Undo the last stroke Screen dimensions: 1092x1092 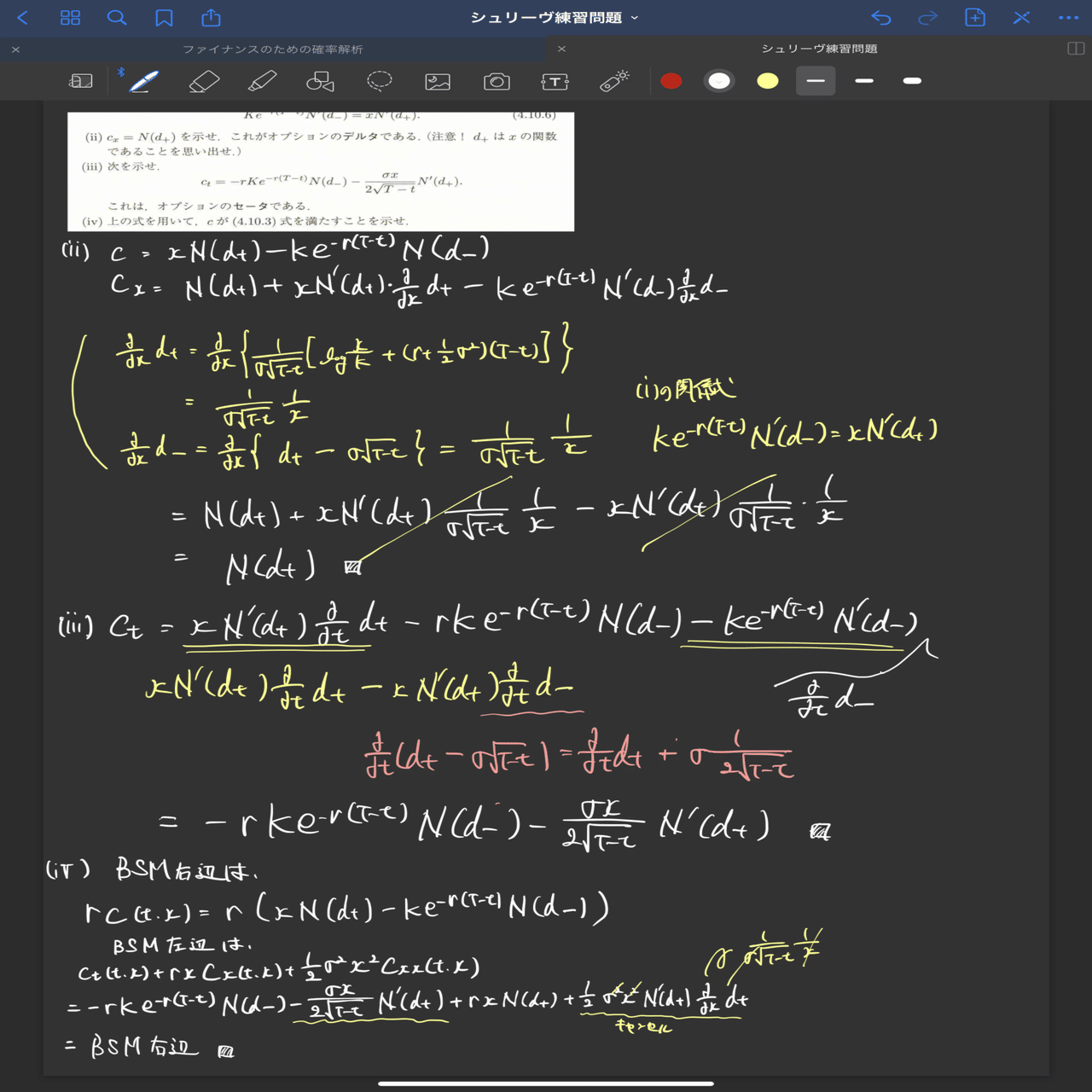(881, 17)
